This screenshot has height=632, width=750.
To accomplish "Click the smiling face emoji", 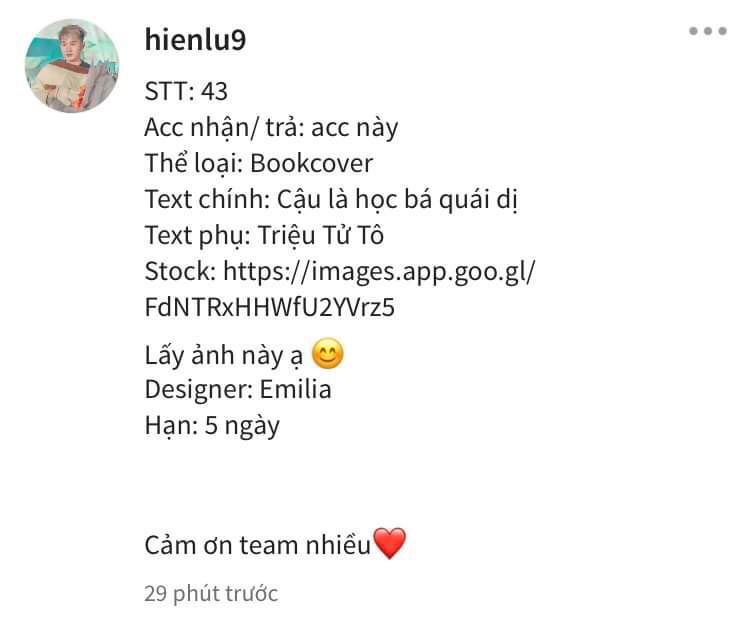I will (328, 355).
